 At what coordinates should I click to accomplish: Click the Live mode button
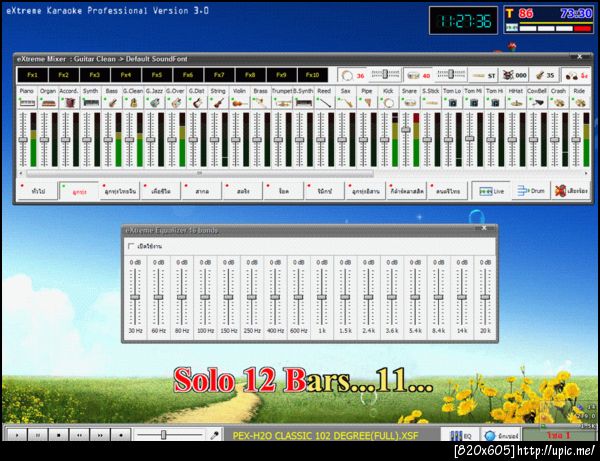(491, 191)
